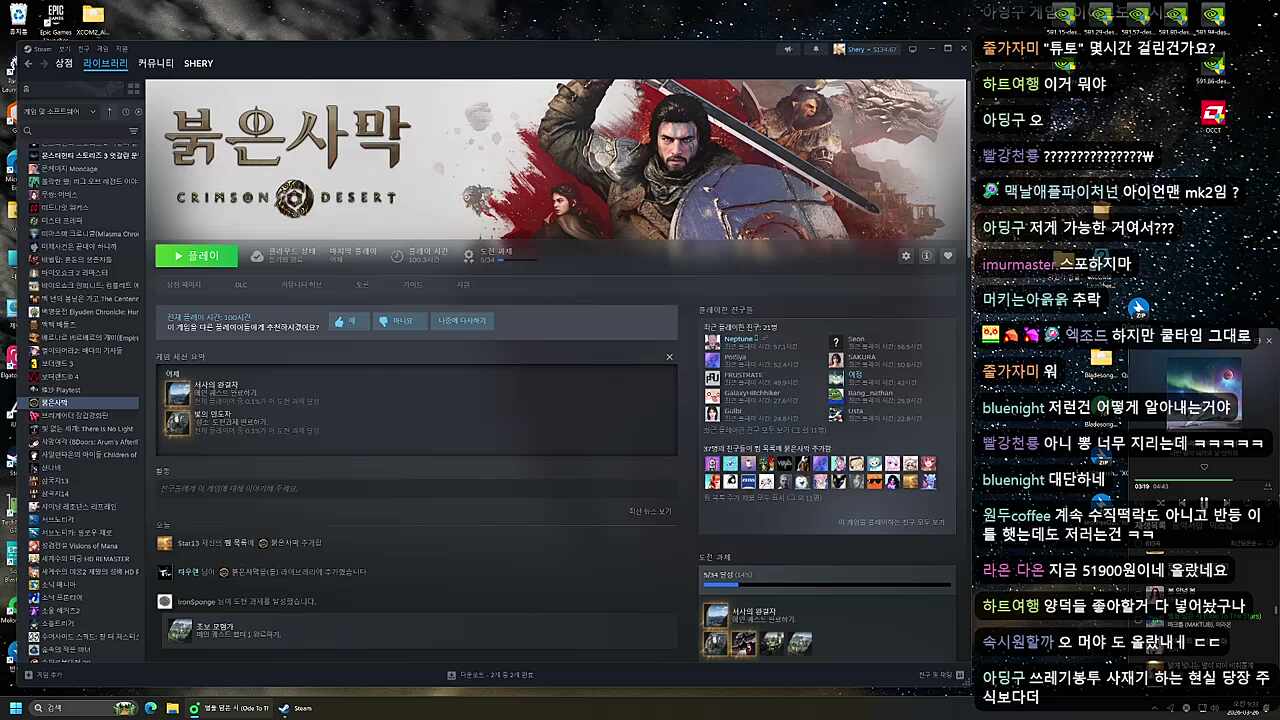Image resolution: width=1280 pixels, height=720 pixels.
Task: Click the library search field
Action: [76, 131]
